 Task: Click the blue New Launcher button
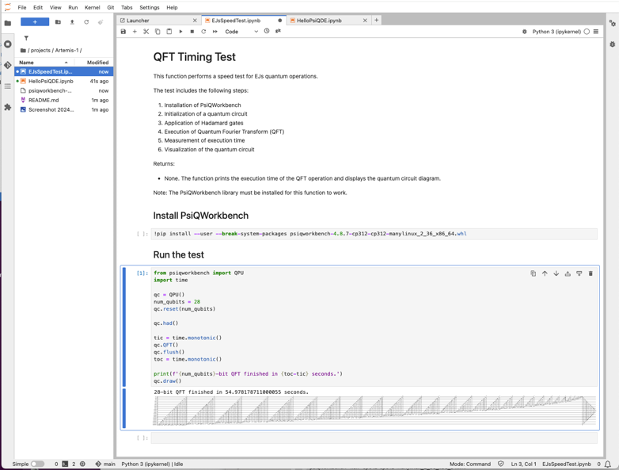[x=35, y=22]
